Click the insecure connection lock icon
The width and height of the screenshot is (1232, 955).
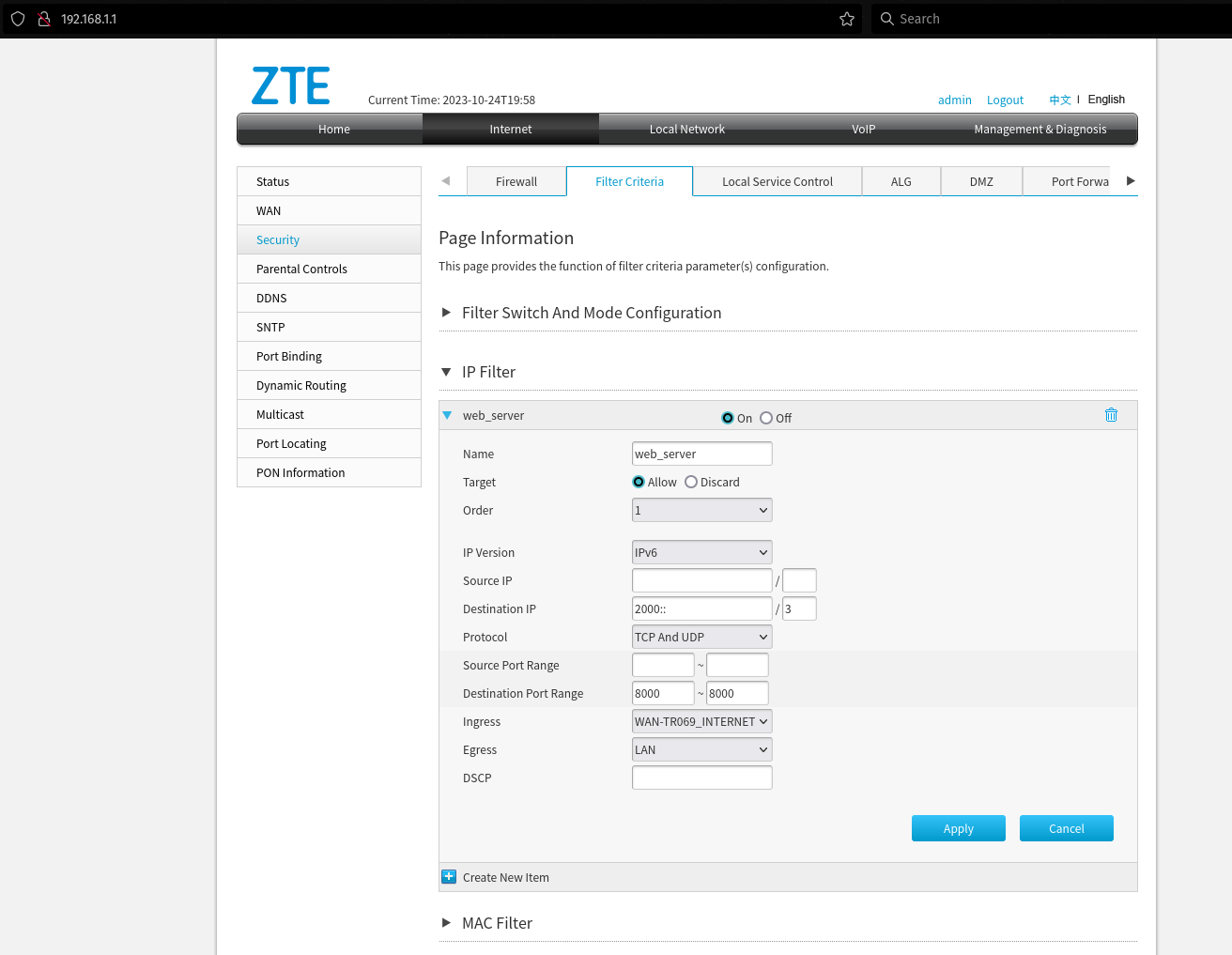click(x=44, y=19)
